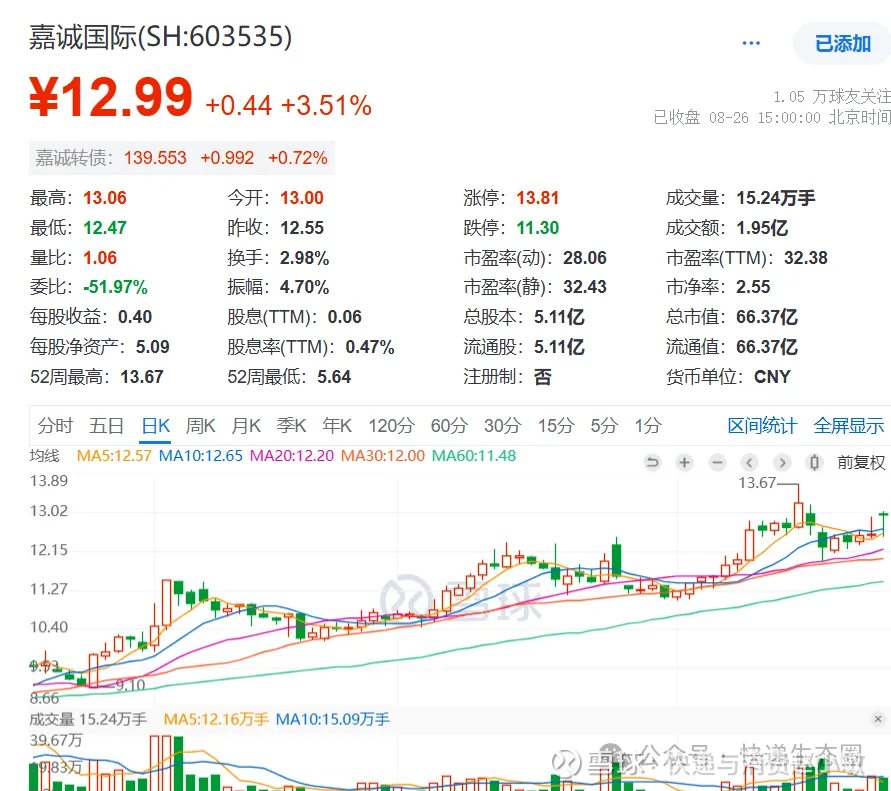
Task: Click the 涨停 value 13.81
Action: pos(538,198)
